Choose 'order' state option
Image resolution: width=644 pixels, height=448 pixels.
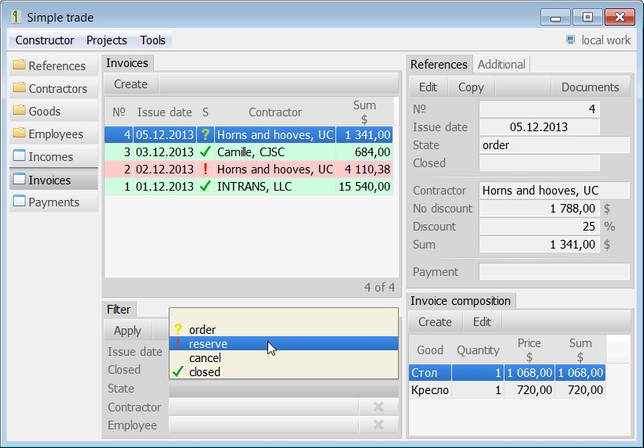283,329
